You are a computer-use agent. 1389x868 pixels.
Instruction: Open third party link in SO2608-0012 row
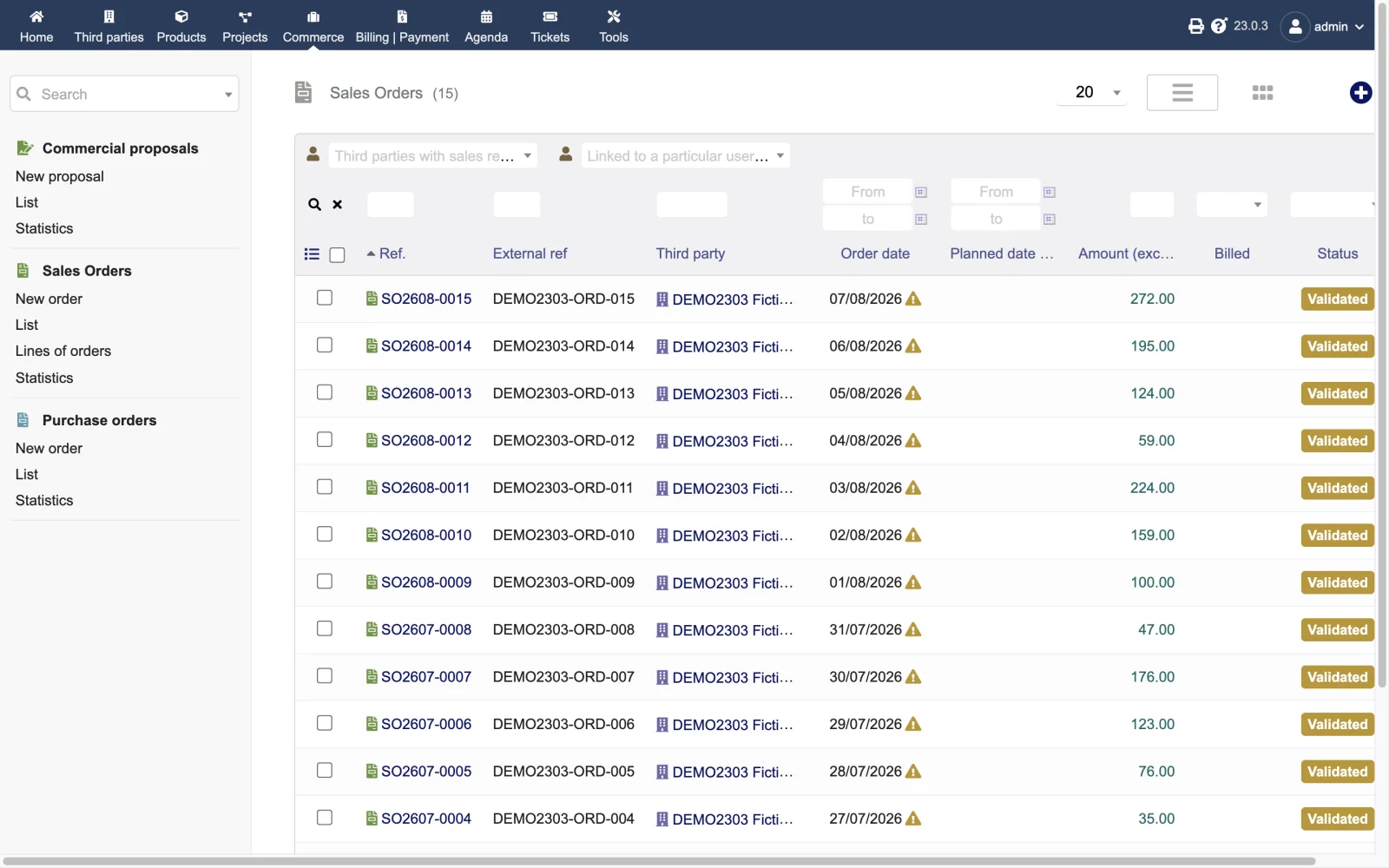733,441
